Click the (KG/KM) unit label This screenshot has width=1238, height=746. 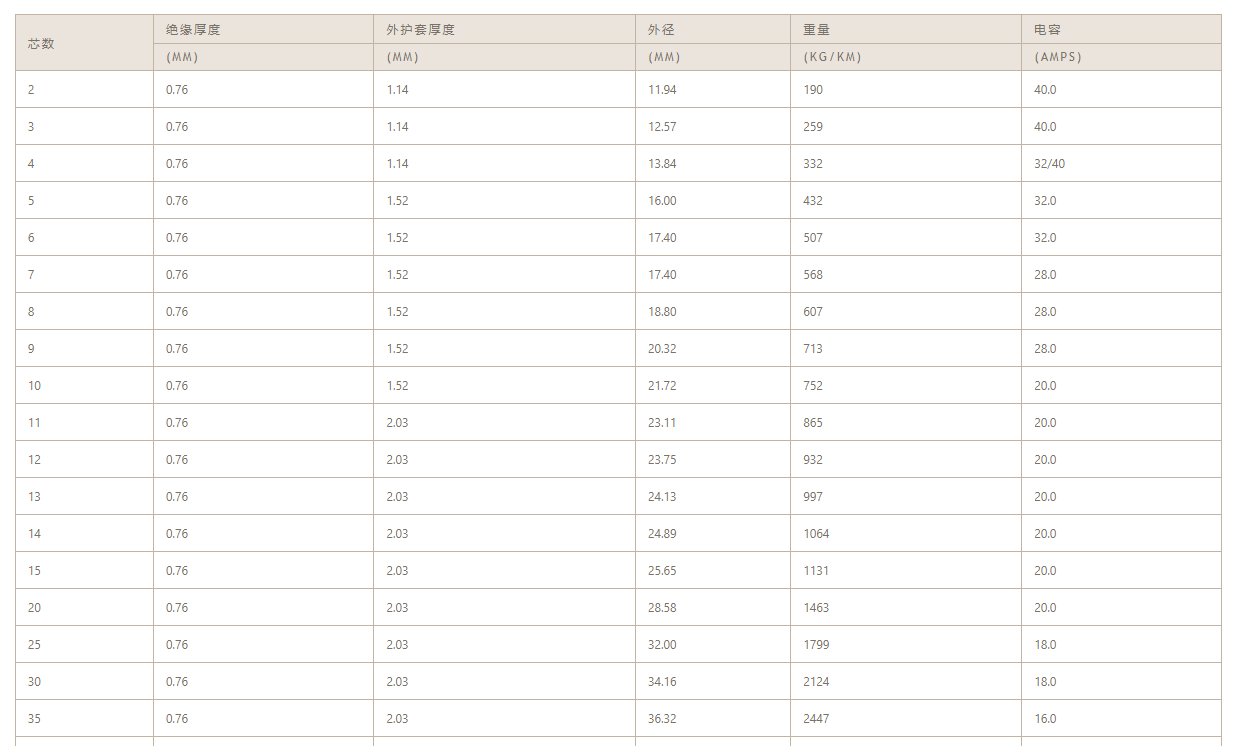coord(832,57)
